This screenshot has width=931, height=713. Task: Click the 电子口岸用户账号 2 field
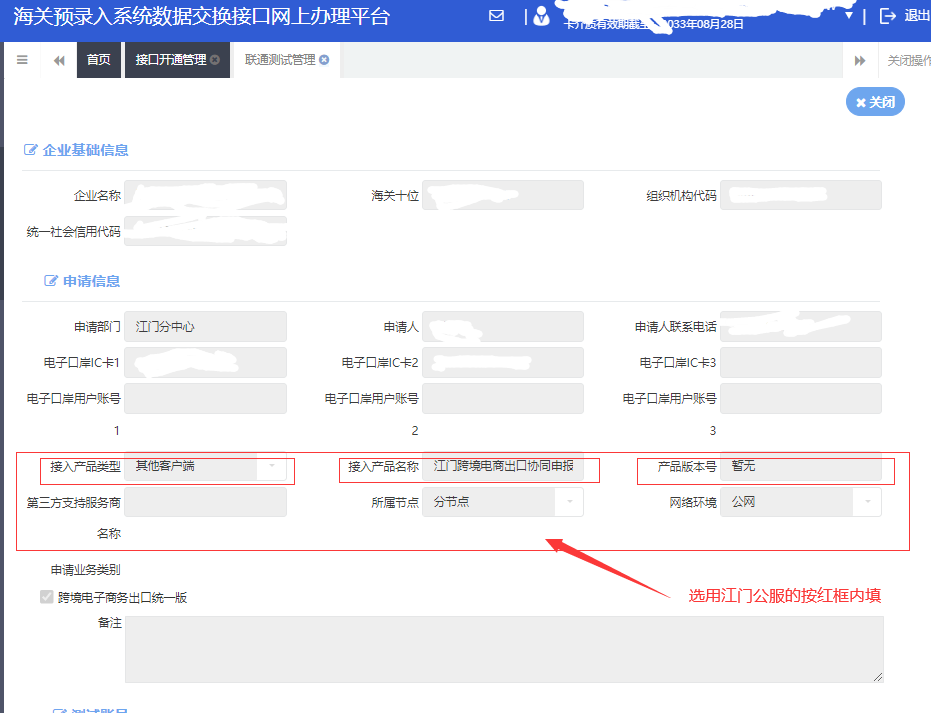point(503,398)
